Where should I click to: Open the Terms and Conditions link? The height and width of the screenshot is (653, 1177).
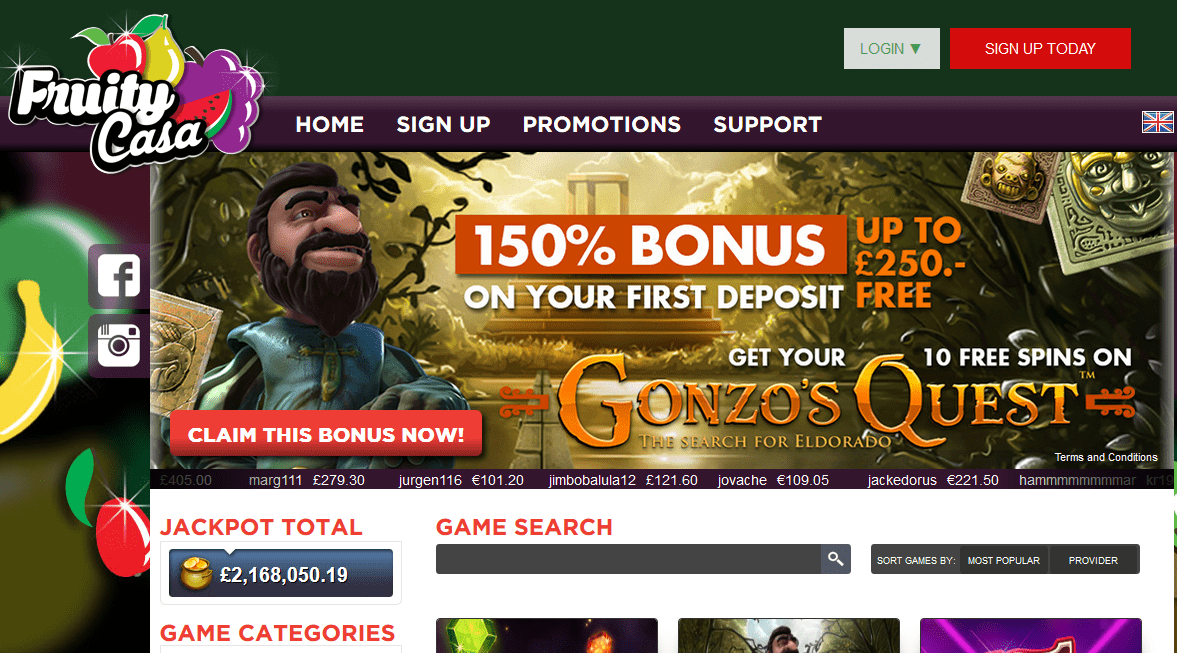tap(1106, 457)
